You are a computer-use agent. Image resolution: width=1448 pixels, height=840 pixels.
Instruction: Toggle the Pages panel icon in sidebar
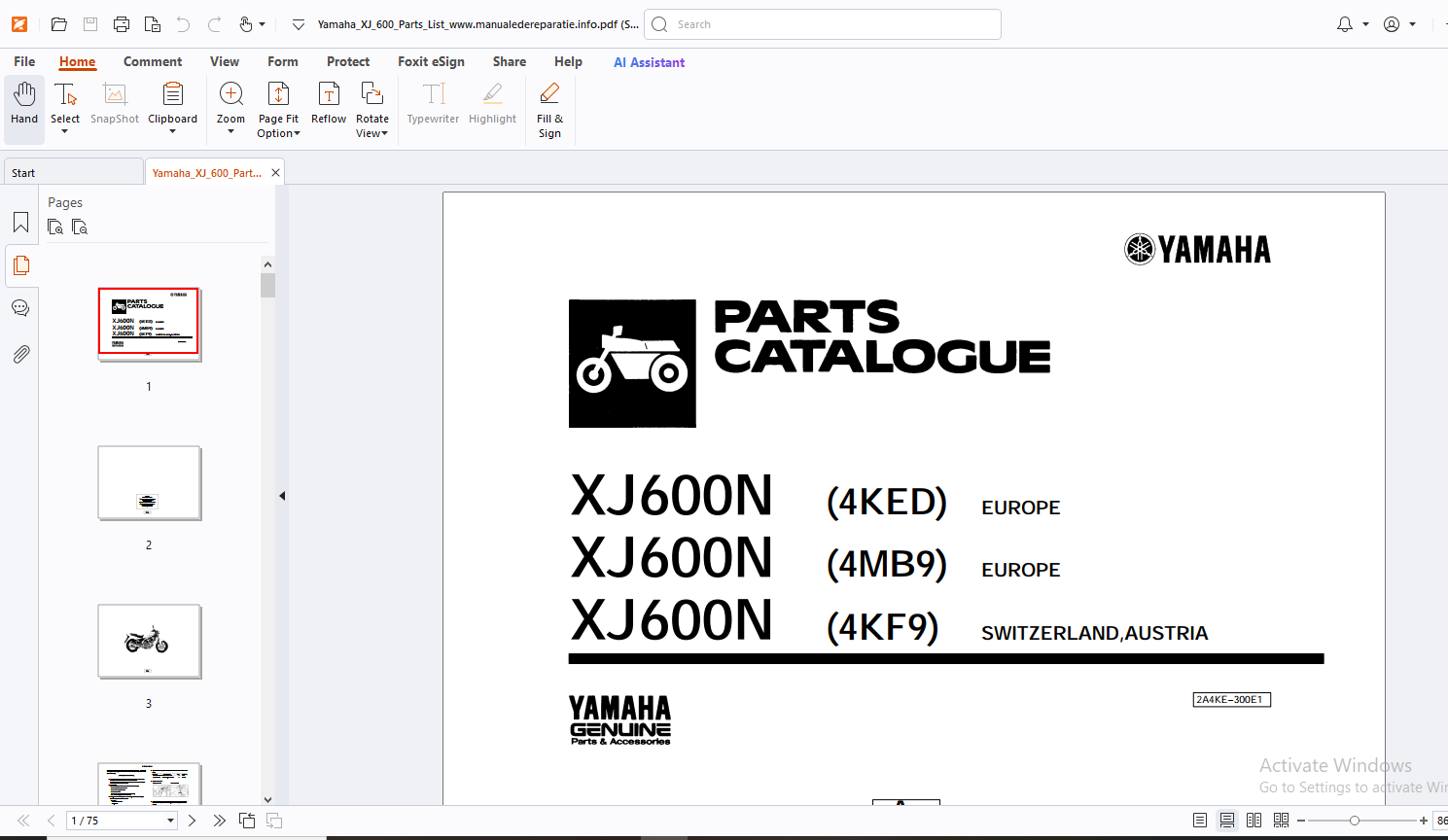(20, 265)
